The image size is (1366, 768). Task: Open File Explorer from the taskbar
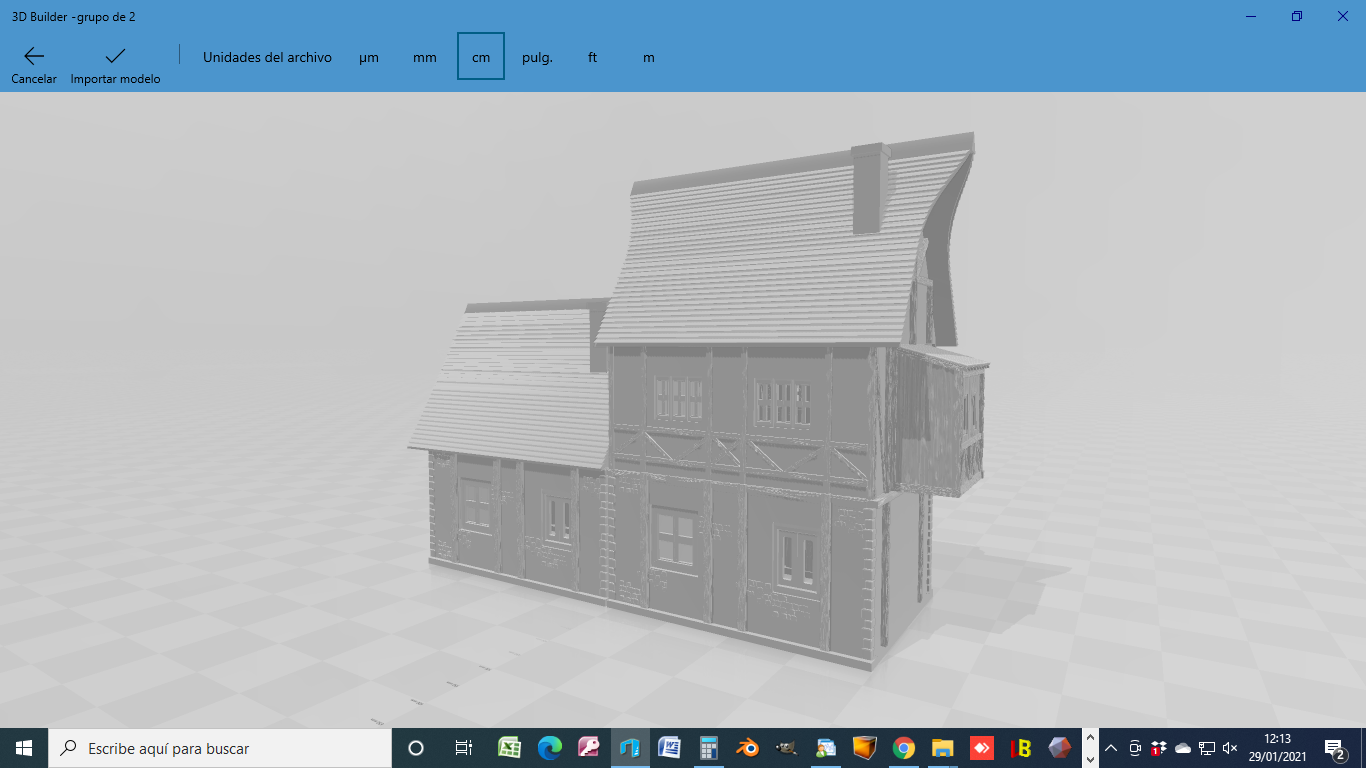[x=943, y=748]
